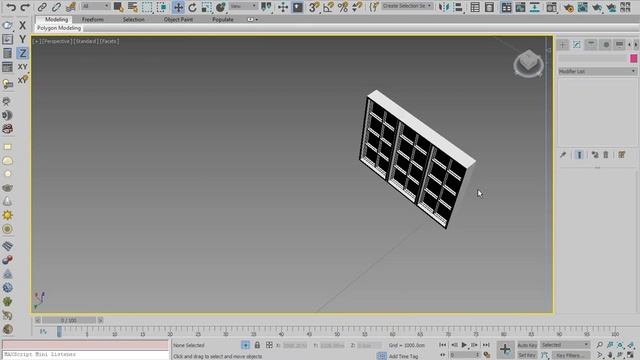
Task: Open the Schematic View
Action: tap(535, 7)
